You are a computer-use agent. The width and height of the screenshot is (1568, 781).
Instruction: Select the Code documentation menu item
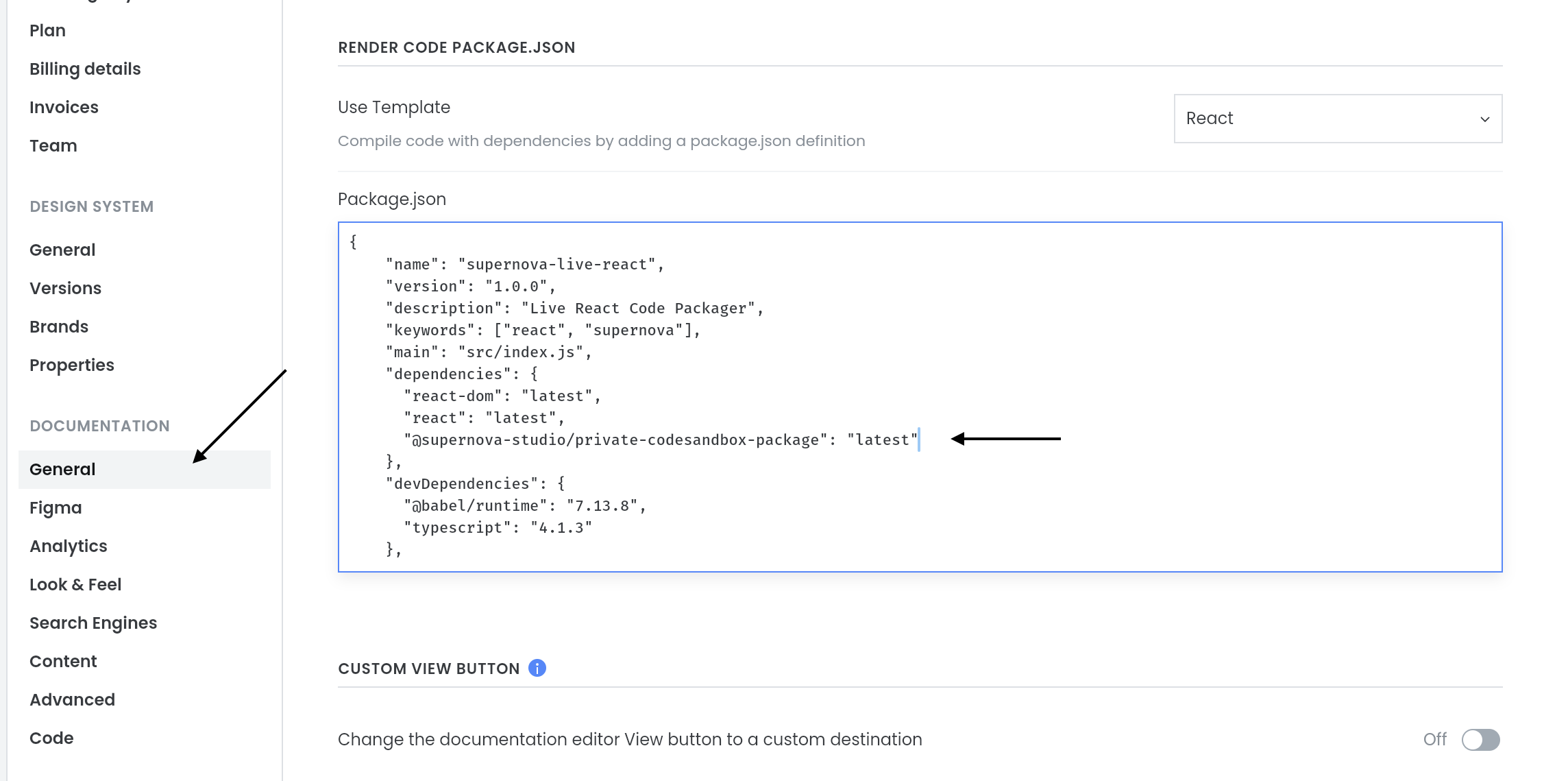(52, 738)
